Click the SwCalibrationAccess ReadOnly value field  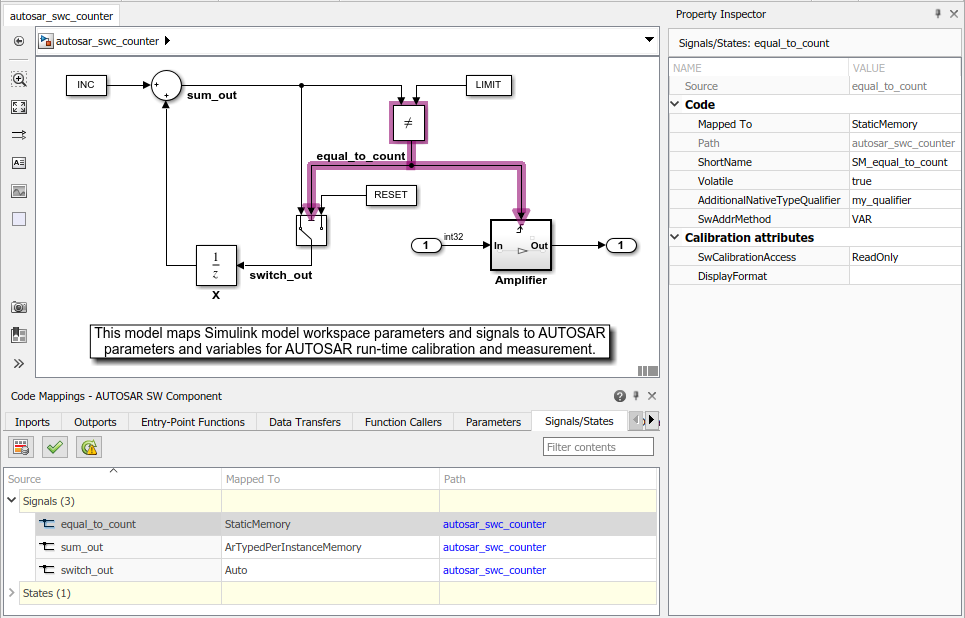click(x=904, y=257)
